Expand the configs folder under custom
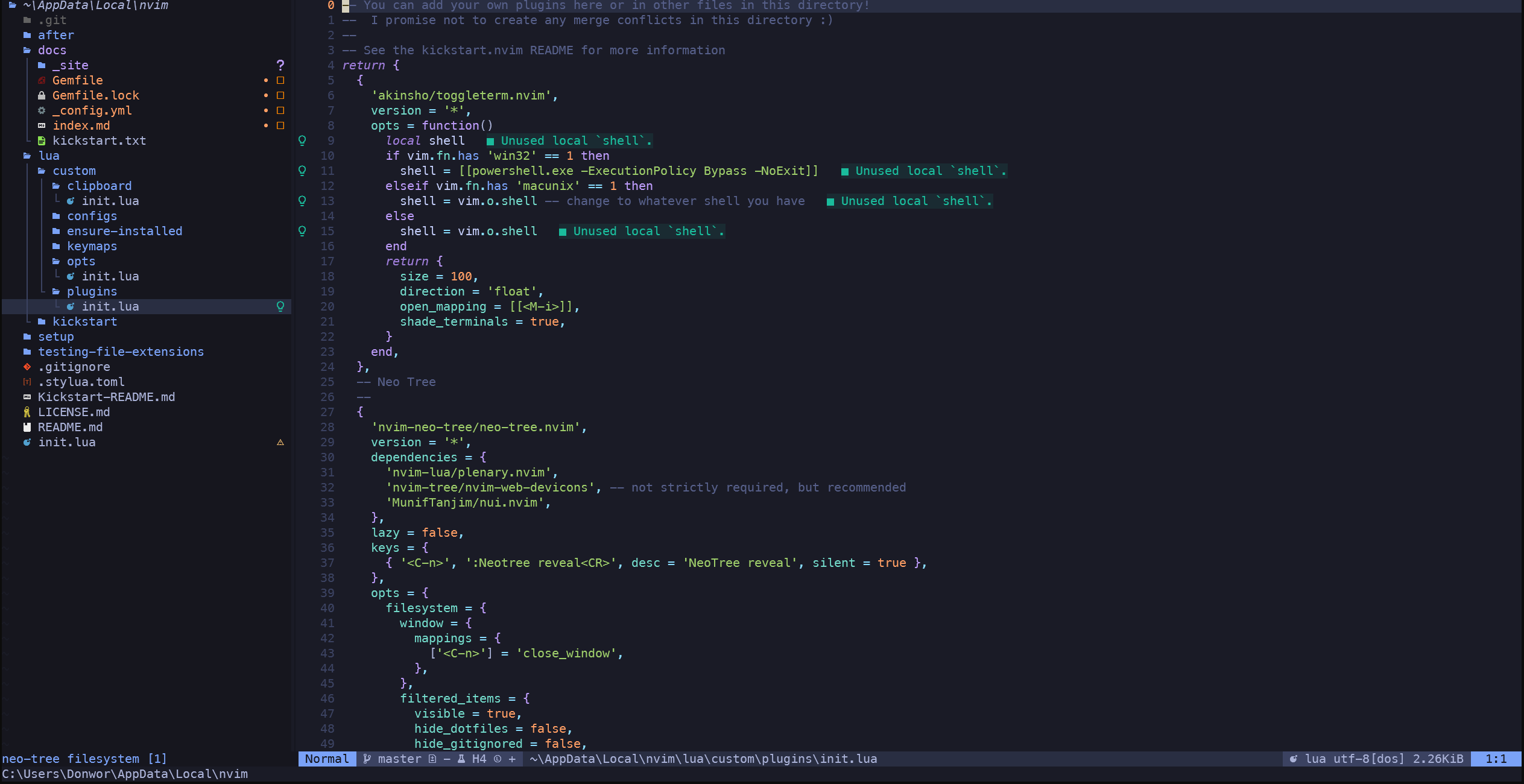The height and width of the screenshot is (784, 1524). pos(92,216)
